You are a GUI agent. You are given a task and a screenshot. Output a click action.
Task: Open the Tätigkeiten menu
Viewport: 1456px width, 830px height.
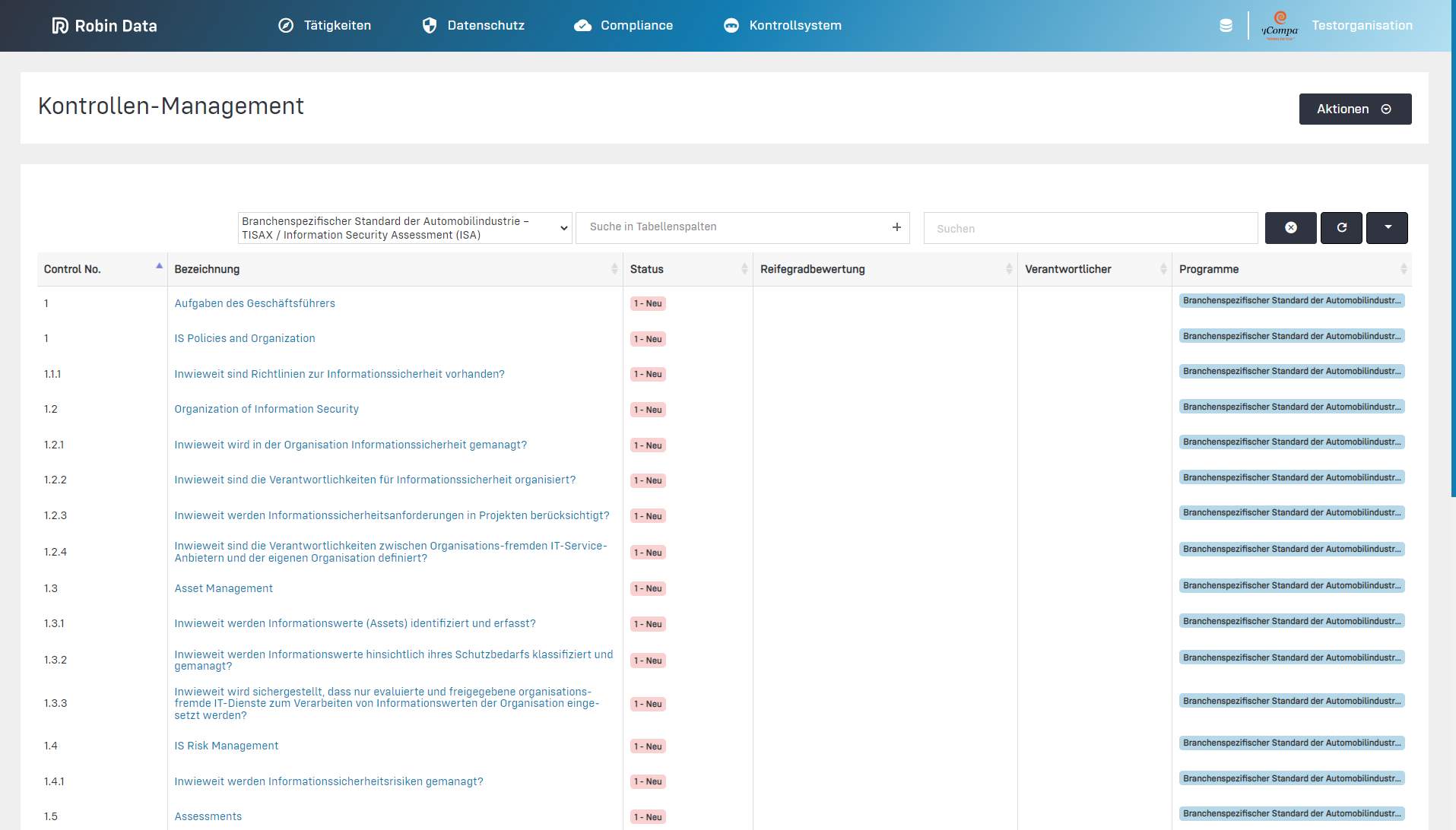coord(325,26)
